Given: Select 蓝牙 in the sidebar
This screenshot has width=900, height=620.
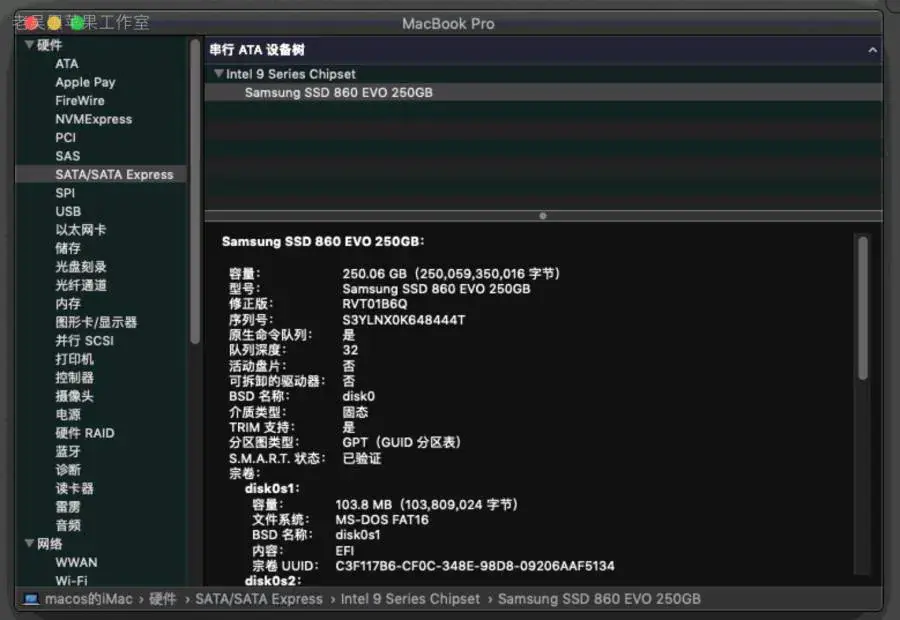Looking at the screenshot, I should (68, 451).
